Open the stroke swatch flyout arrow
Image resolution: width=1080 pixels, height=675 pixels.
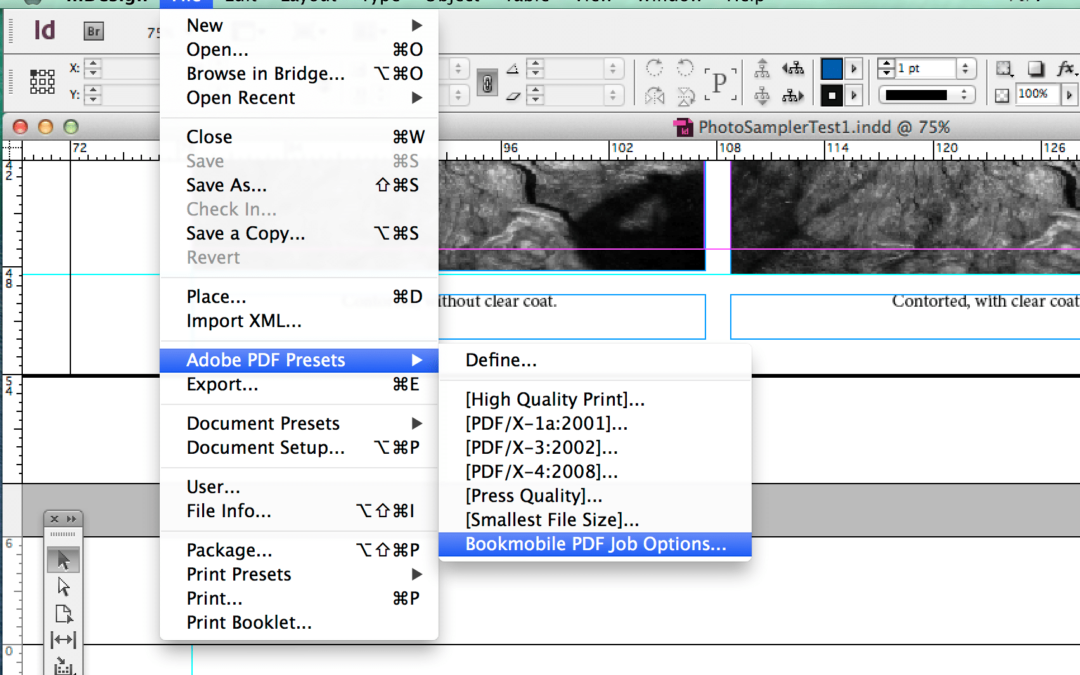click(854, 95)
